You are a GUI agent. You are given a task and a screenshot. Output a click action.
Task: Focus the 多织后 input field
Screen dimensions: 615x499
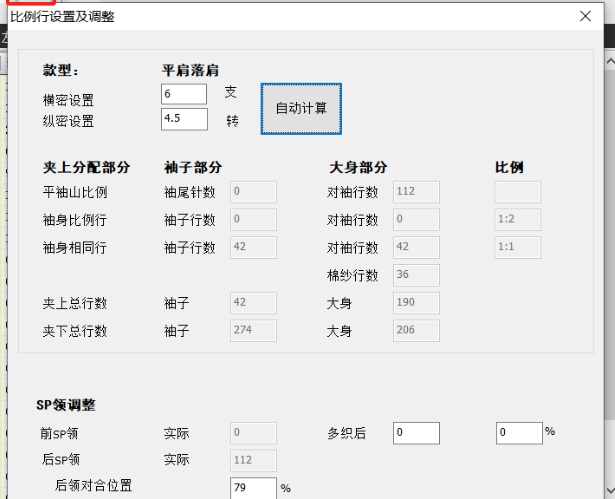416,433
